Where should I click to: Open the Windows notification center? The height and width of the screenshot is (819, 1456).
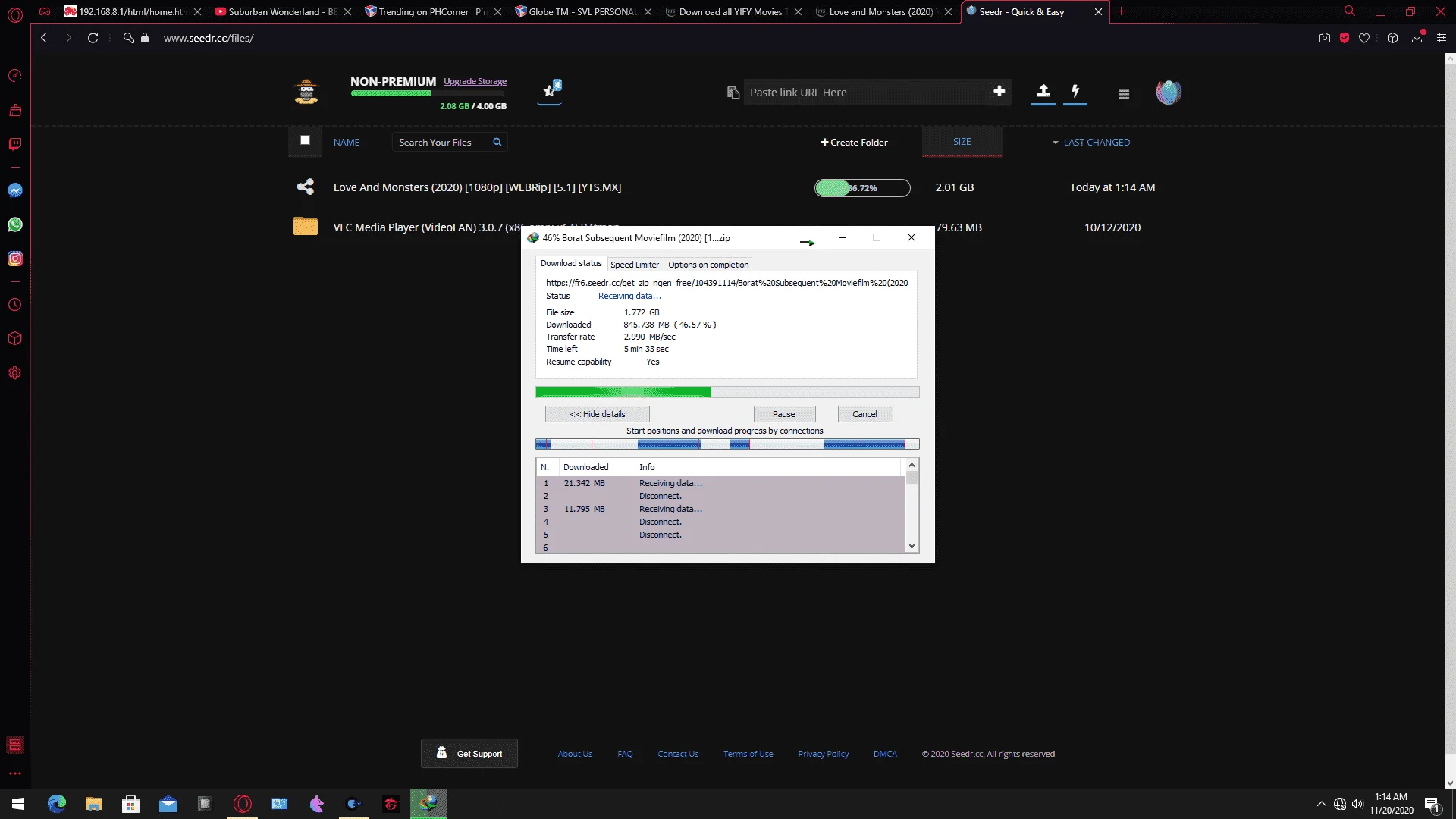click(x=1432, y=804)
